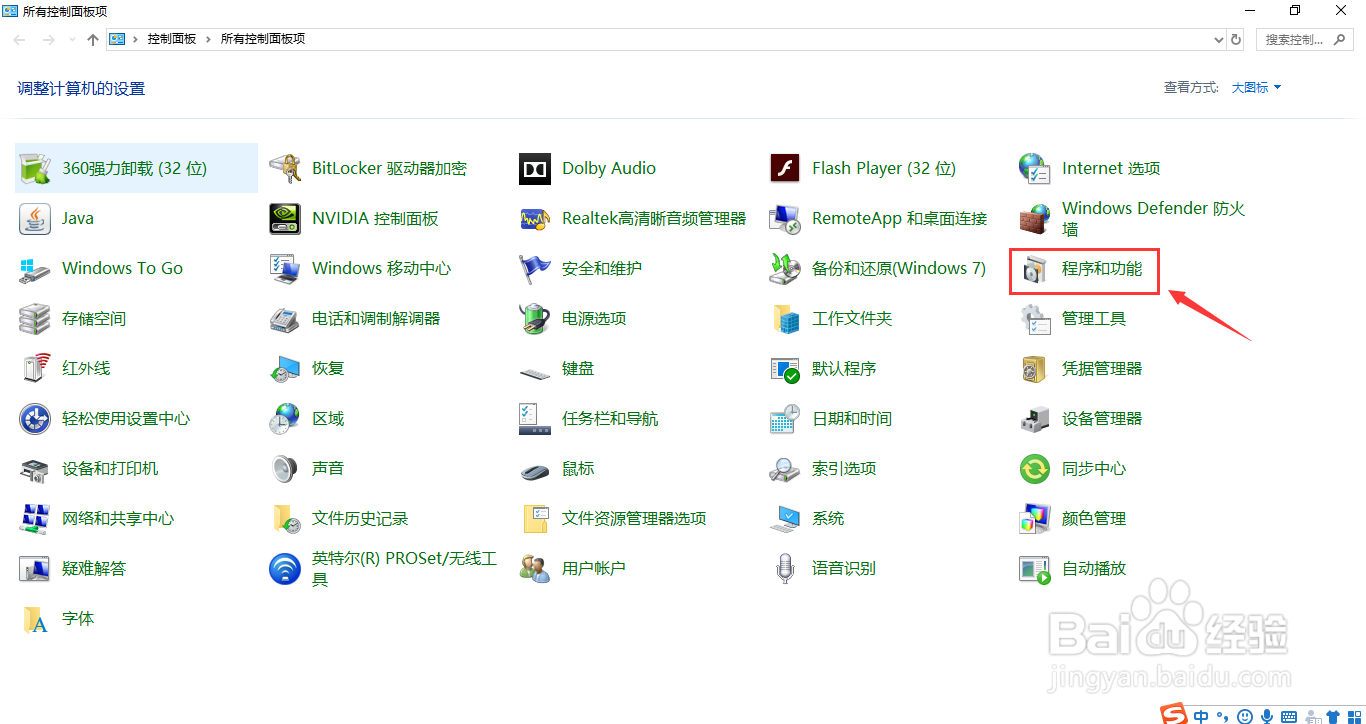Open 键盘 settings
The height and width of the screenshot is (724, 1366).
pyautogui.click(x=577, y=368)
